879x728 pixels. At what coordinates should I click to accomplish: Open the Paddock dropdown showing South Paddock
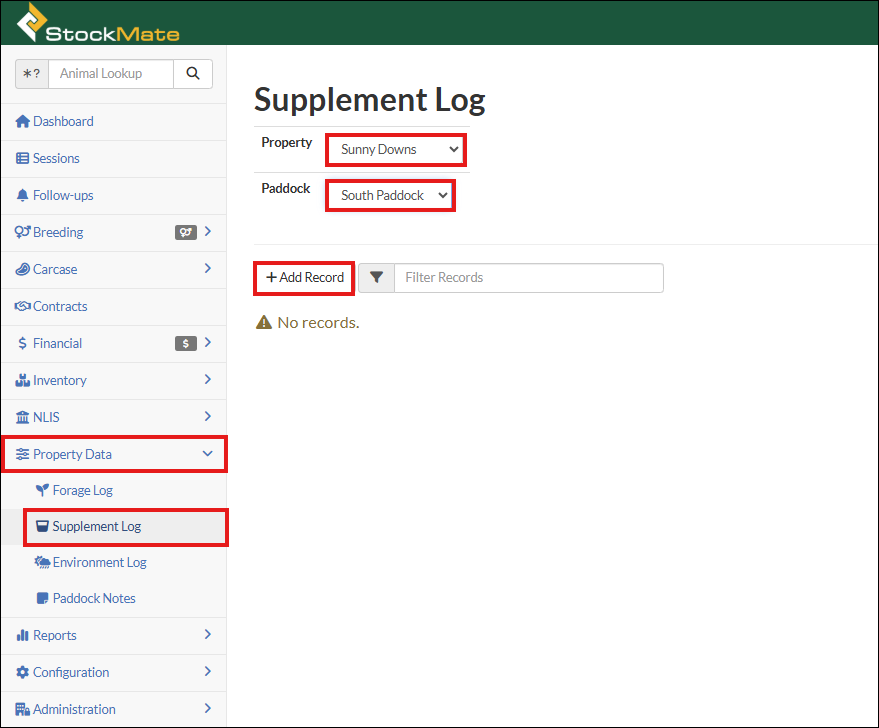(391, 195)
